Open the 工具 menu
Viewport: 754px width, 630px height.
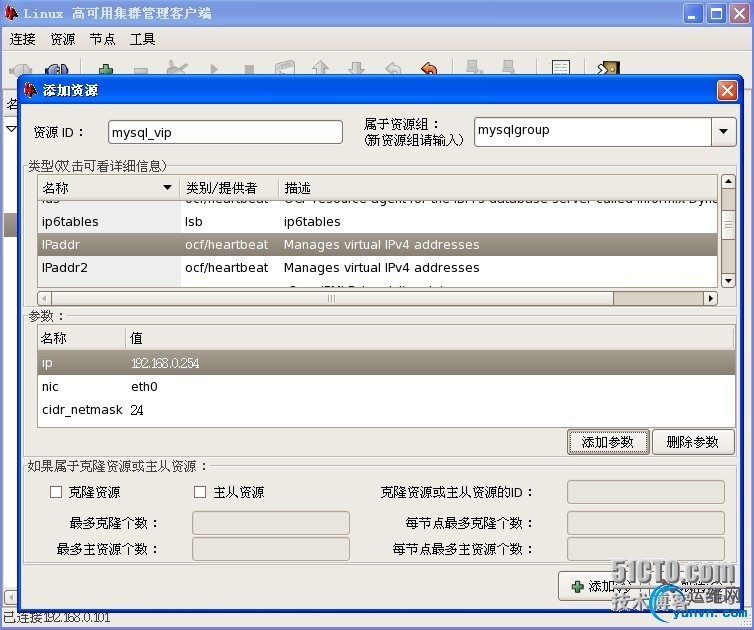pyautogui.click(x=142, y=39)
